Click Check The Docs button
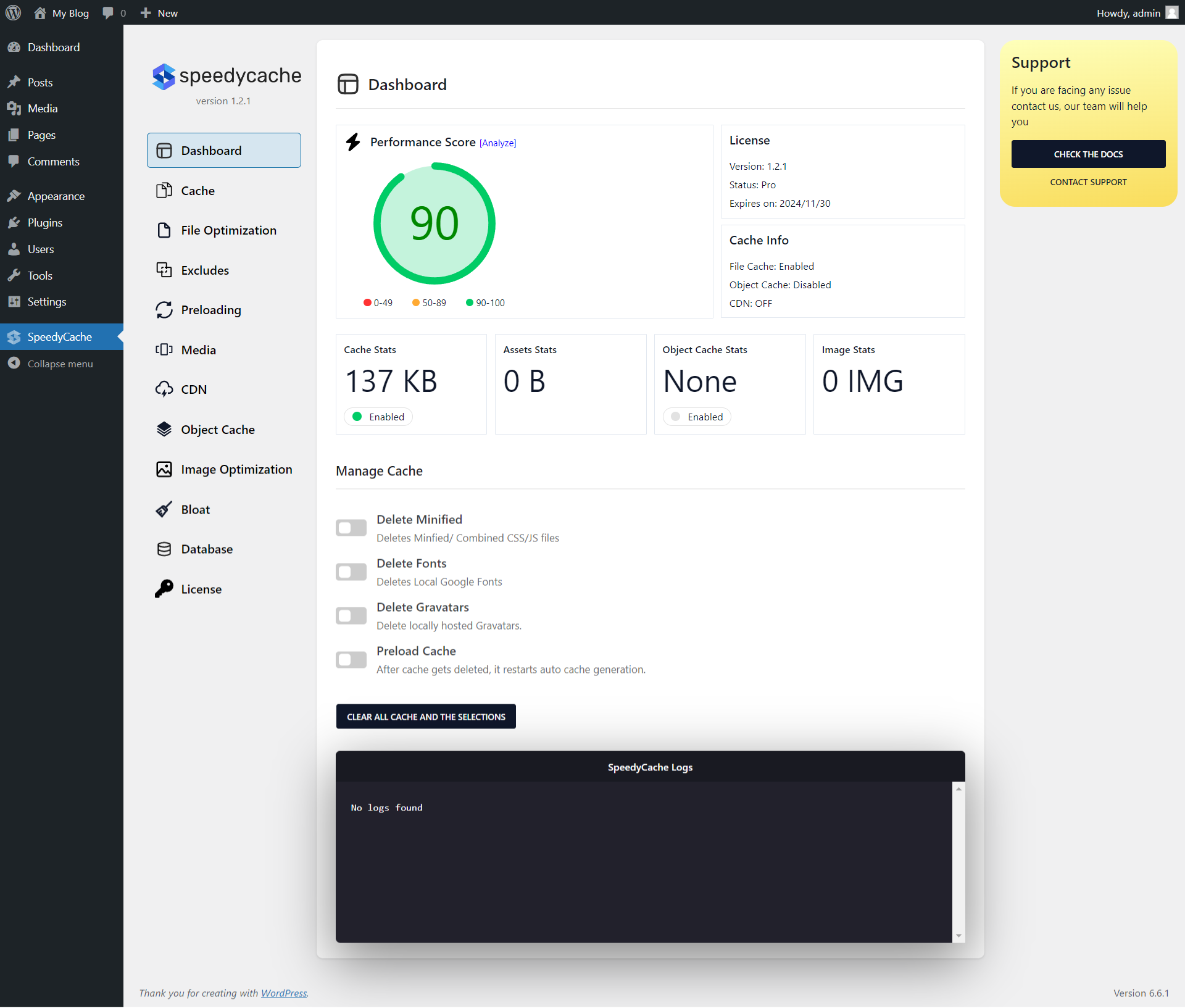The height and width of the screenshot is (1008, 1185). coord(1088,154)
